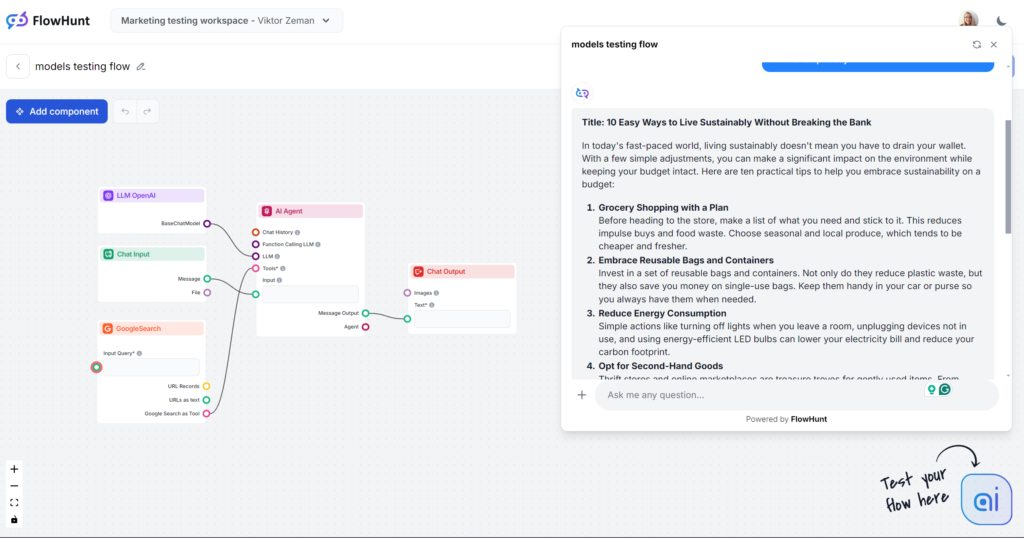Open the Marketing testing workspace dropdown
Image resolution: width=1024 pixels, height=538 pixels.
[226, 20]
